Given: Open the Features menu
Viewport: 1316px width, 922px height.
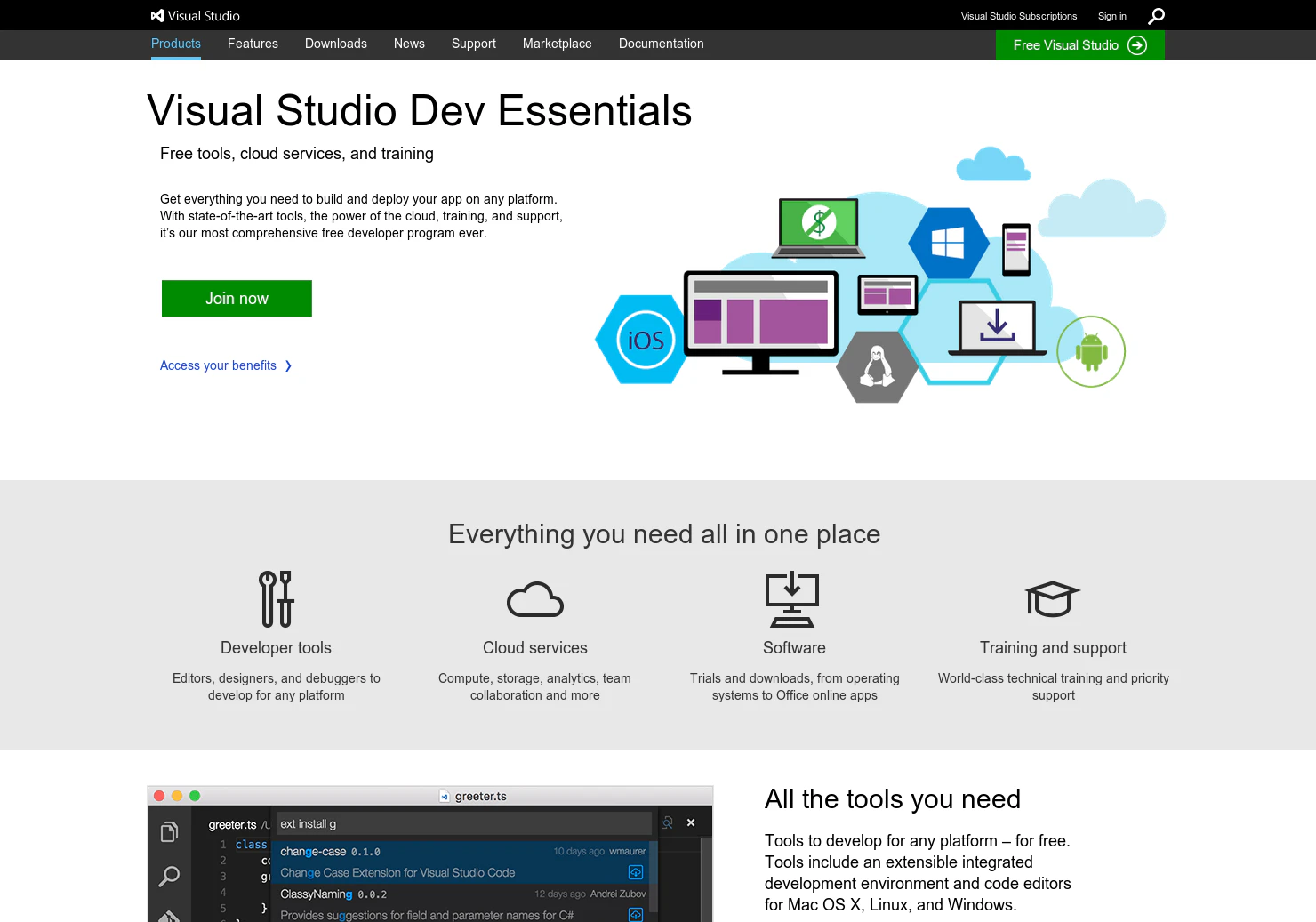Looking at the screenshot, I should point(253,44).
